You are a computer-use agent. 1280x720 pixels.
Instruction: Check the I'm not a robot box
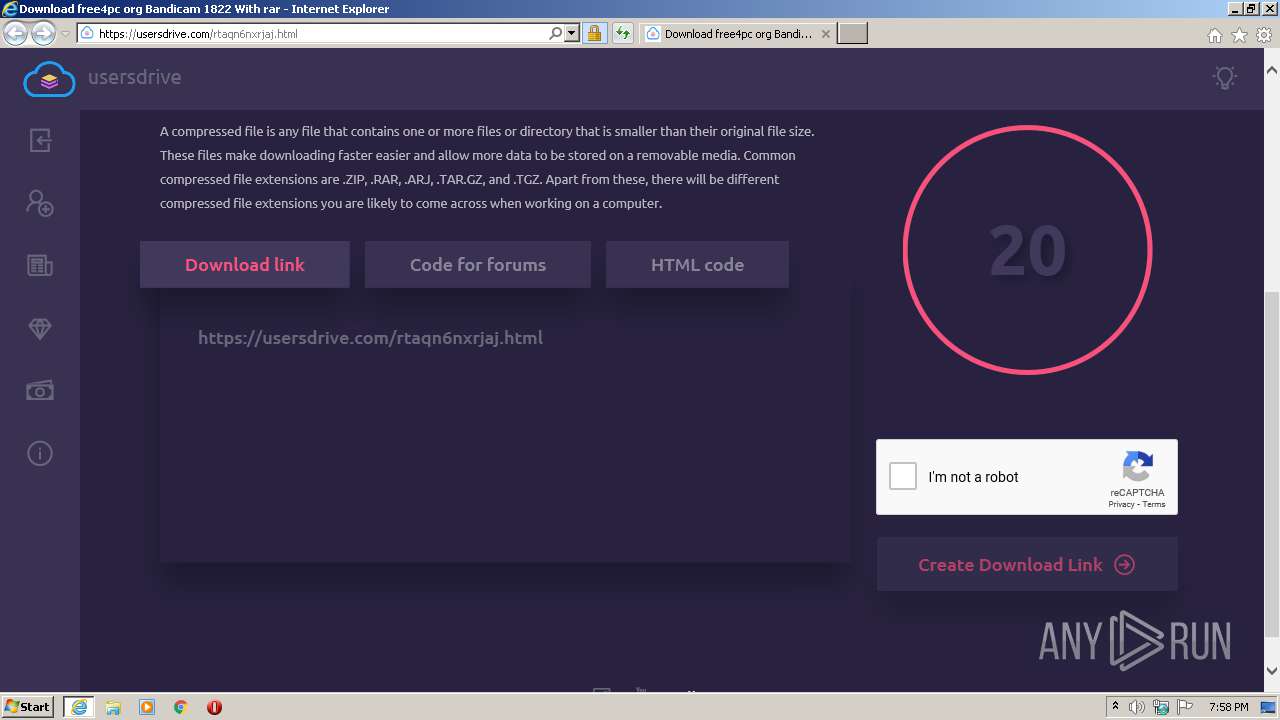tap(903, 476)
